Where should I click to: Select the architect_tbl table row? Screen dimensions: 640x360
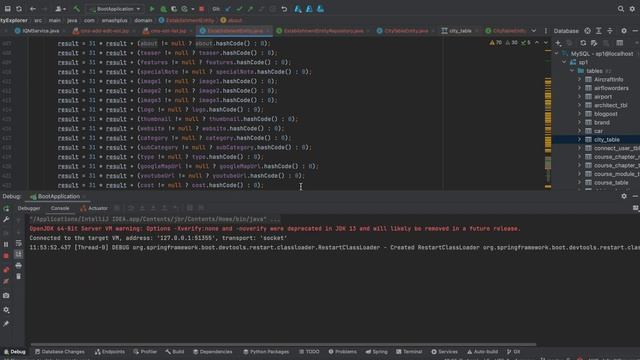coord(610,105)
